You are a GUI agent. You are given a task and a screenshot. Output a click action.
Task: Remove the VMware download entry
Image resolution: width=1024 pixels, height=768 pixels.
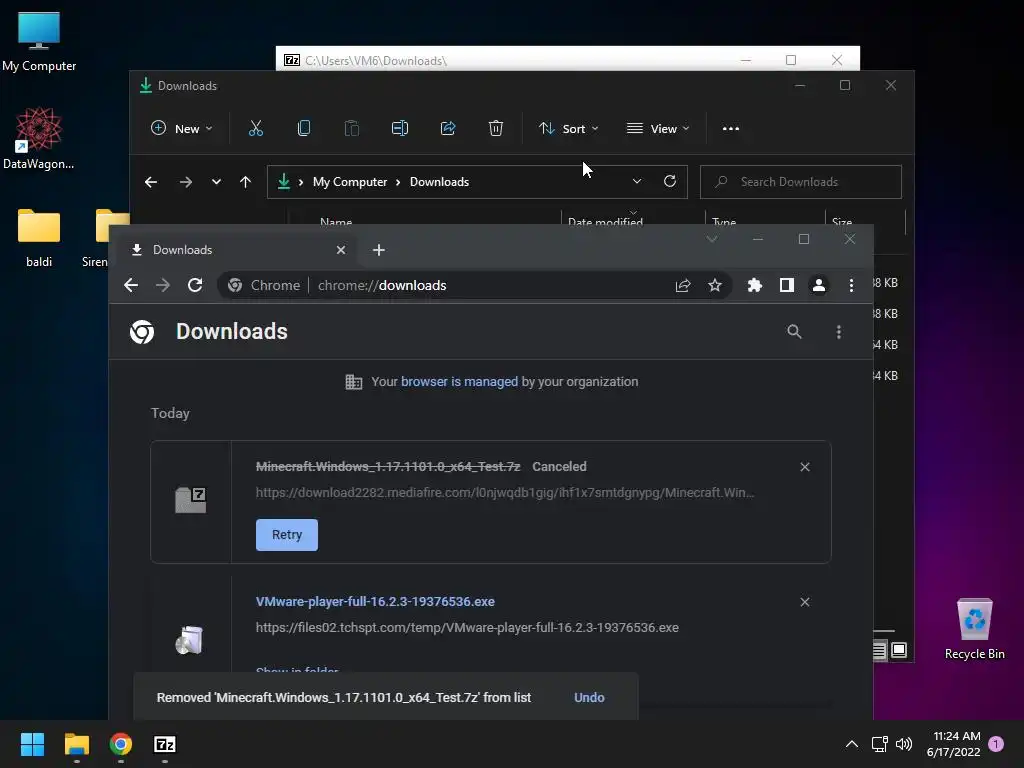click(x=805, y=602)
